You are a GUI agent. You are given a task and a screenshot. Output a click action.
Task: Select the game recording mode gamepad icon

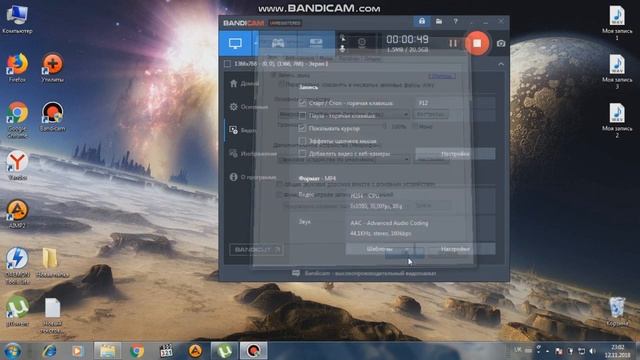(x=278, y=43)
